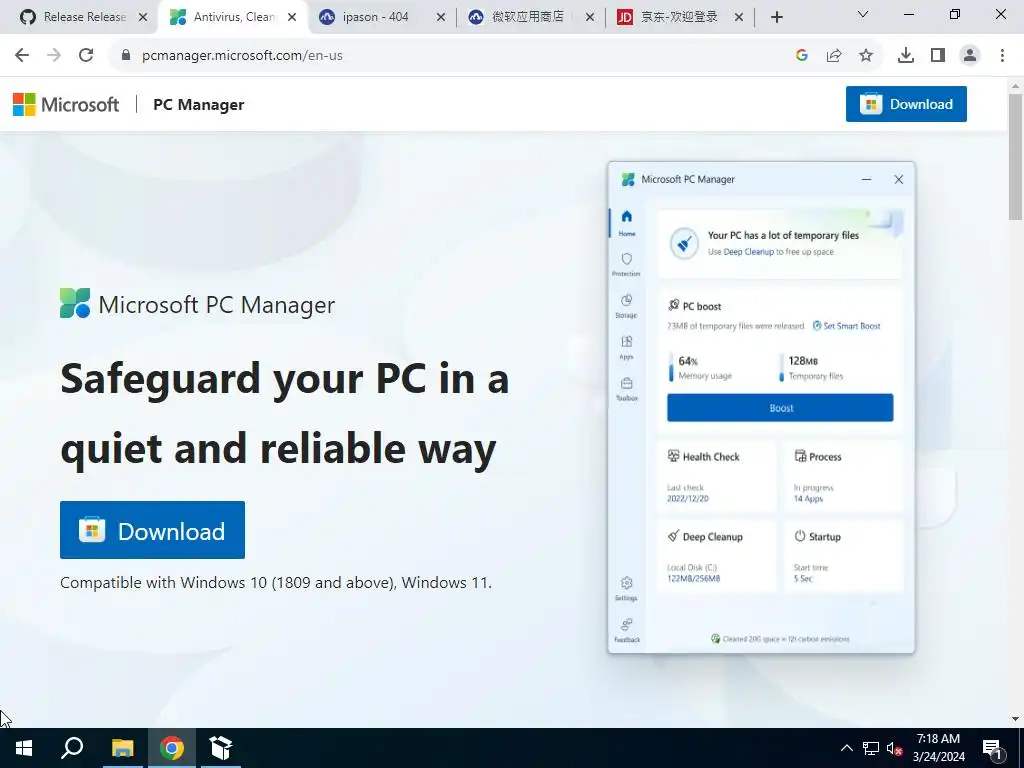This screenshot has height=768, width=1024.
Task: Close the GitHub Release tab
Action: click(143, 18)
